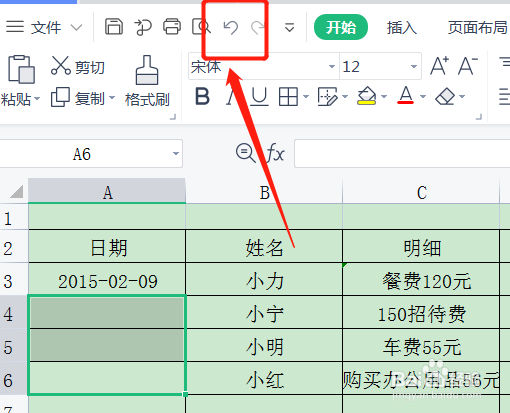Click the Save icon
510x413 pixels.
[114, 27]
